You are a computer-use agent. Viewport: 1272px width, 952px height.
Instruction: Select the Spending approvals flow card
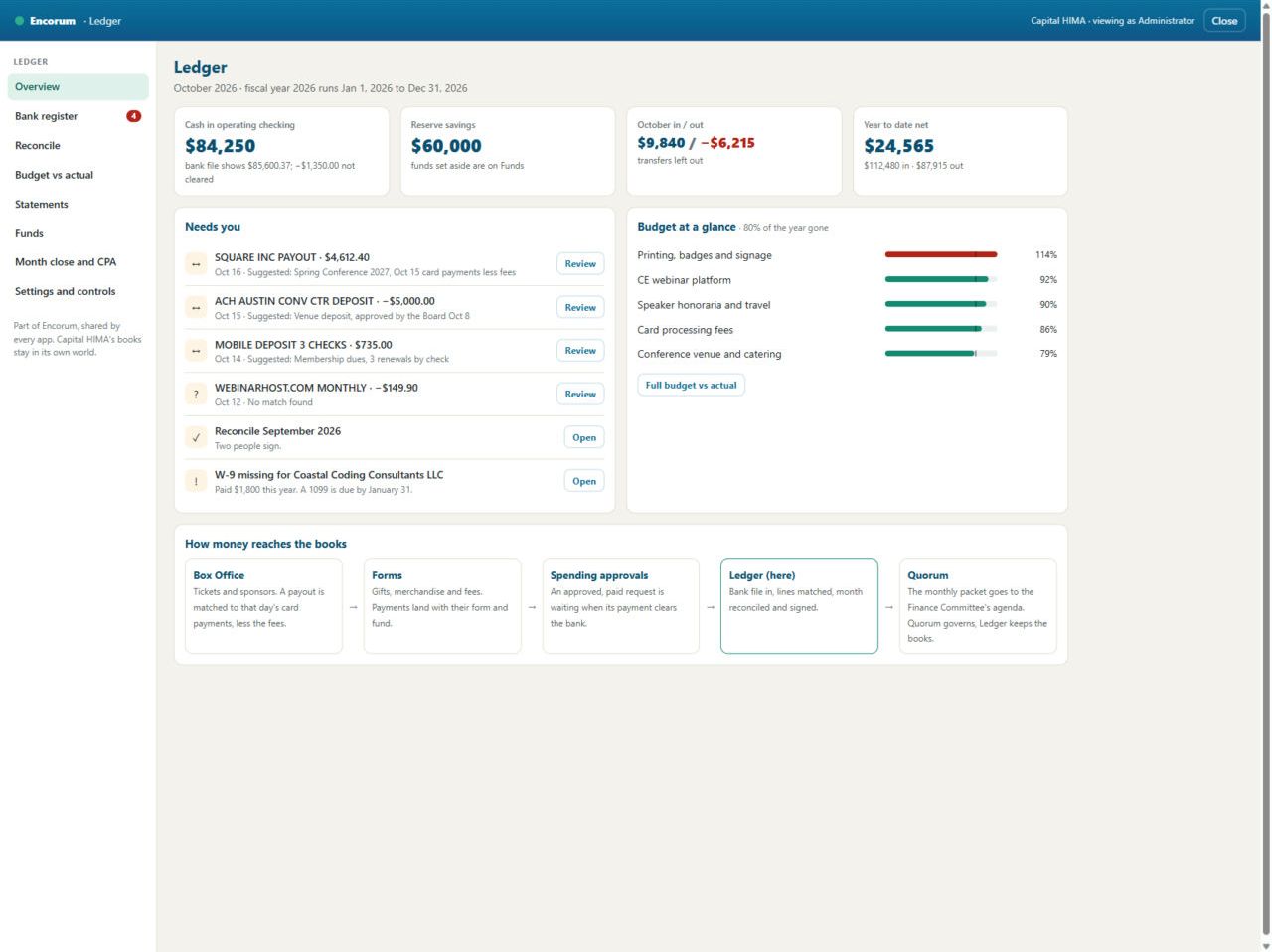point(621,606)
